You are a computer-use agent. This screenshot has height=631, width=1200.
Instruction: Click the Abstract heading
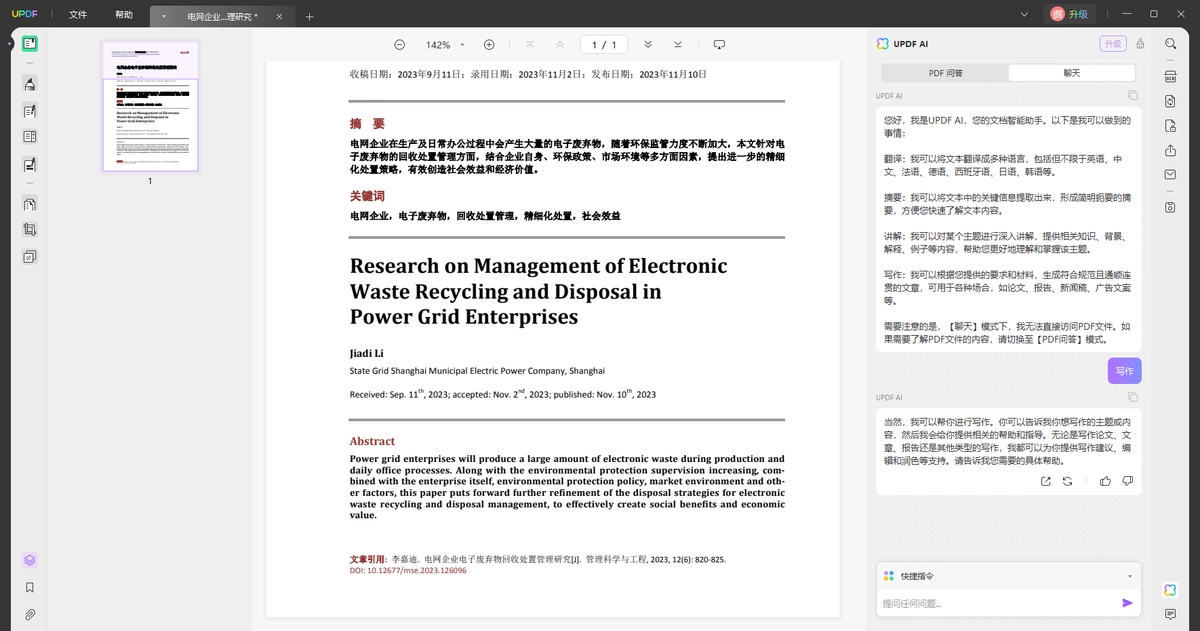coord(372,441)
